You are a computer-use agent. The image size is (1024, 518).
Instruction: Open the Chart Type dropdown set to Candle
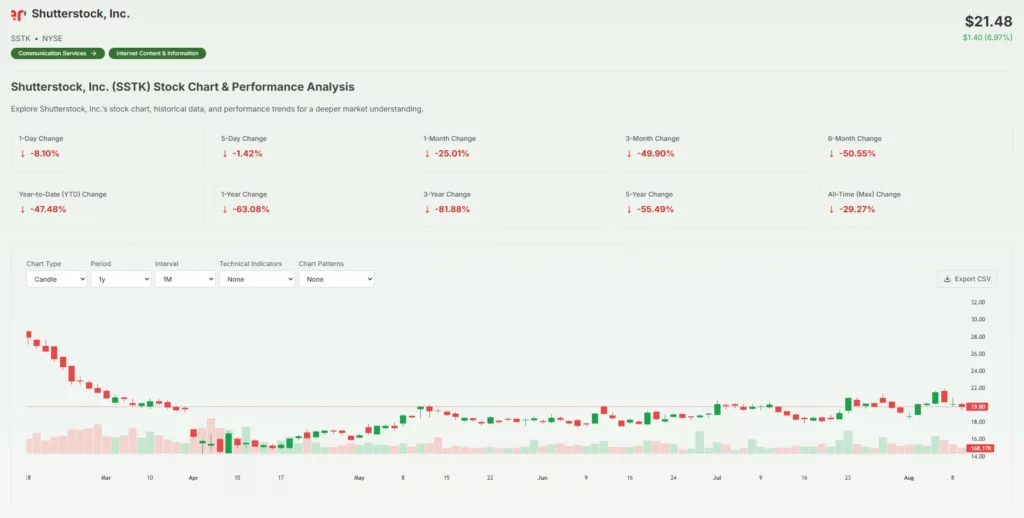(x=56, y=279)
